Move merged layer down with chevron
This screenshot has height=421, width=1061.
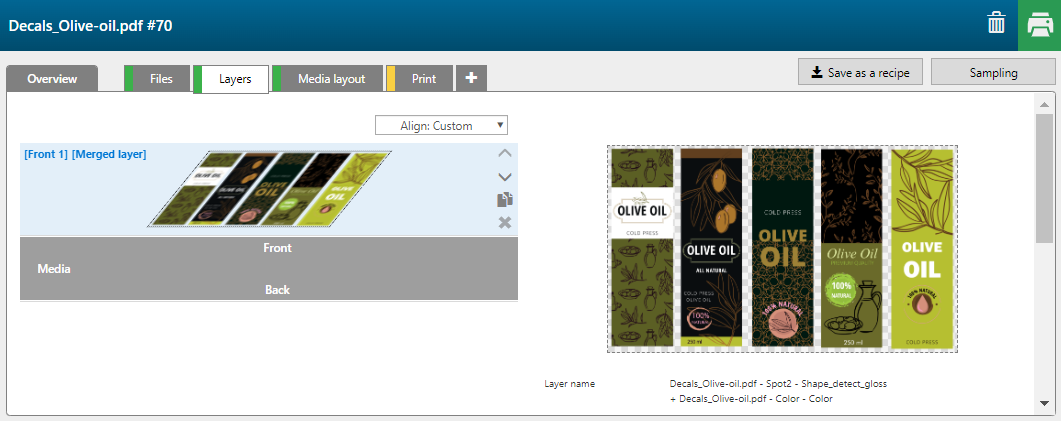(505, 177)
